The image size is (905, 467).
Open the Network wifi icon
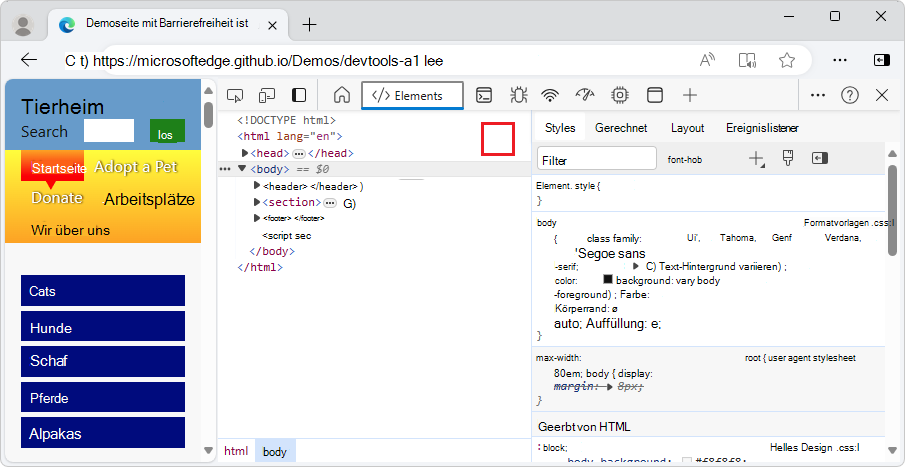coord(551,95)
